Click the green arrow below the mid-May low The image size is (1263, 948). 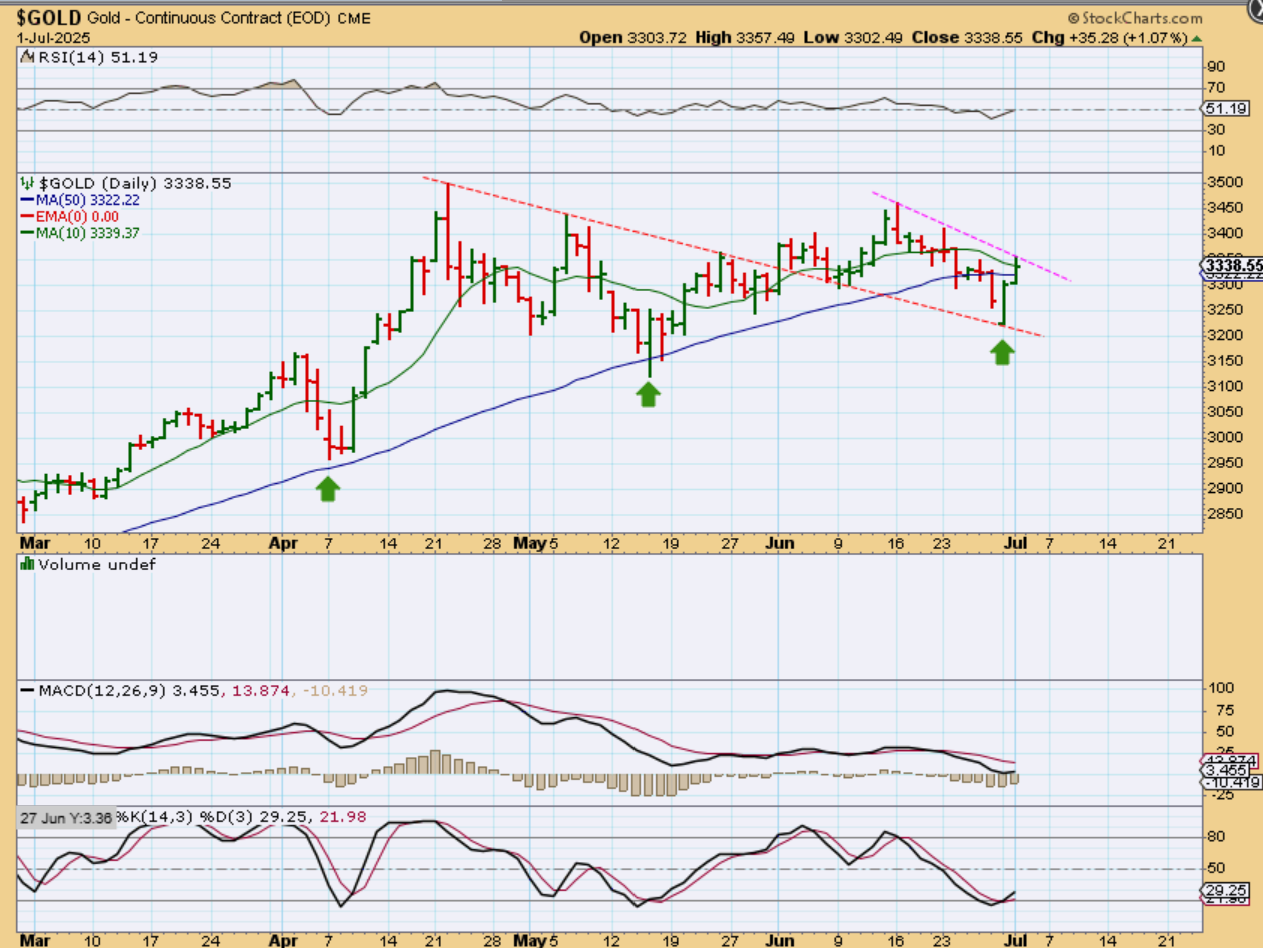pyautogui.click(x=648, y=394)
